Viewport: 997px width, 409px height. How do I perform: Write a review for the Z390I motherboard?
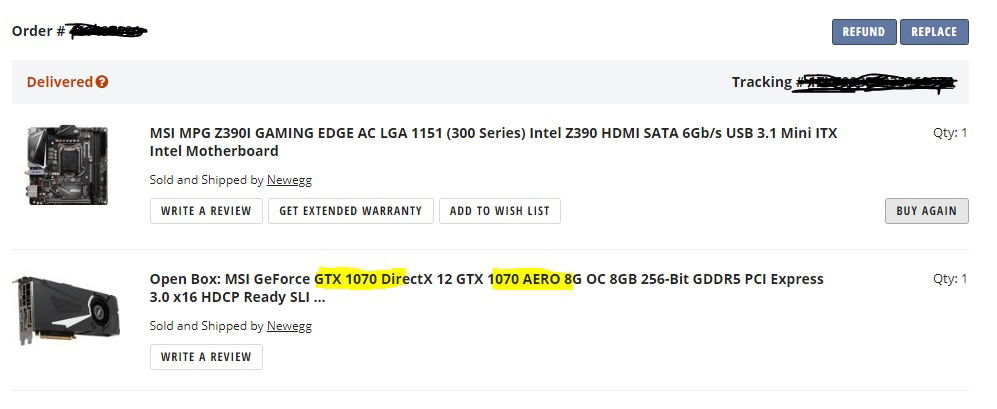tap(206, 211)
